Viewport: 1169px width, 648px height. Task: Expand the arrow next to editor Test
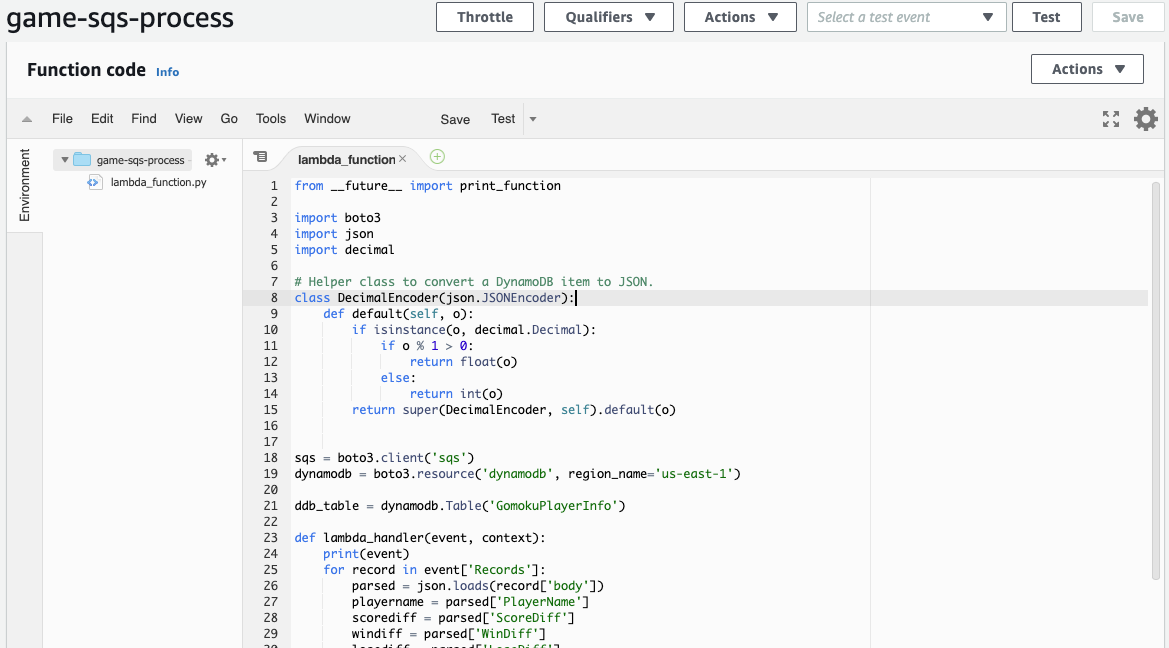(532, 119)
